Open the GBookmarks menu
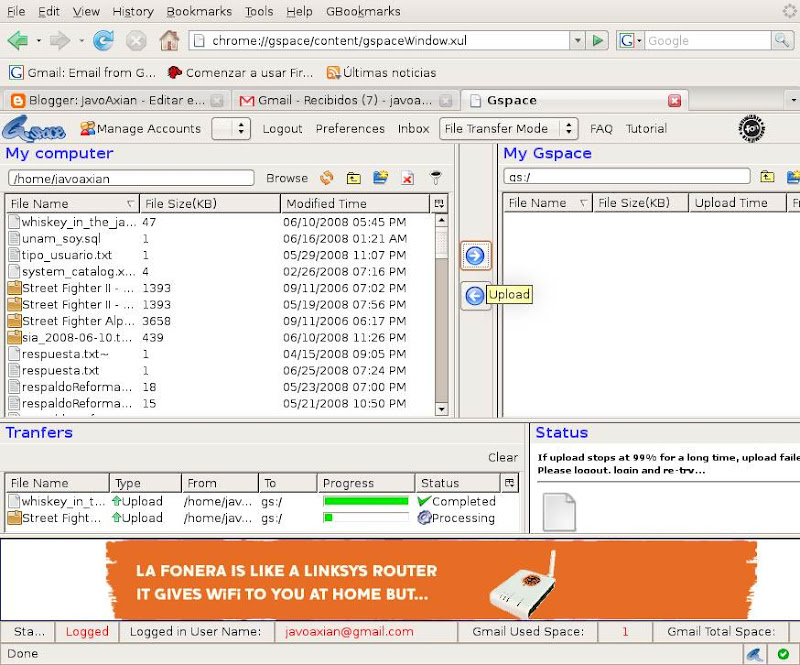The width and height of the screenshot is (800, 665). pyautogui.click(x=363, y=11)
